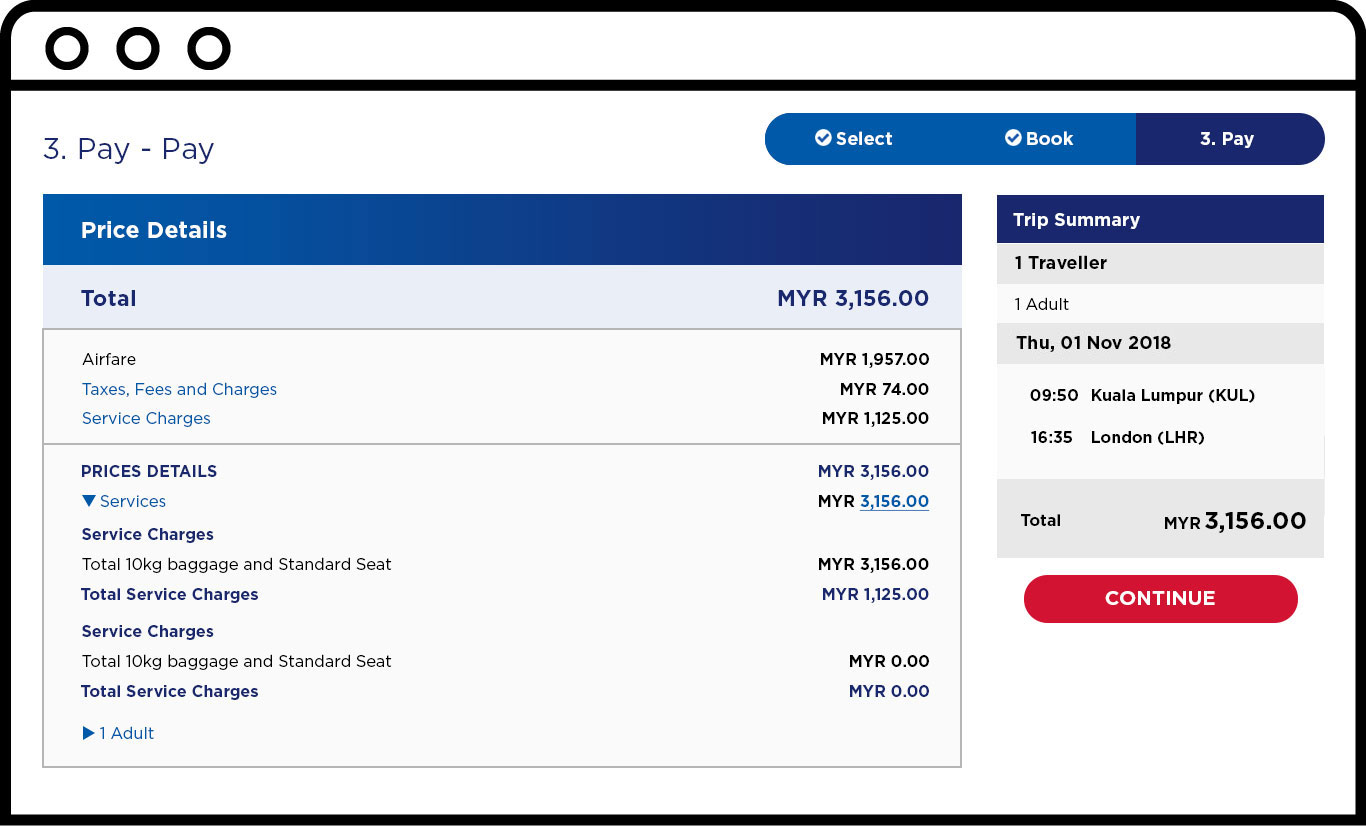Click the Price Details header bar
Viewport: 1366px width, 826px height.
tap(502, 230)
